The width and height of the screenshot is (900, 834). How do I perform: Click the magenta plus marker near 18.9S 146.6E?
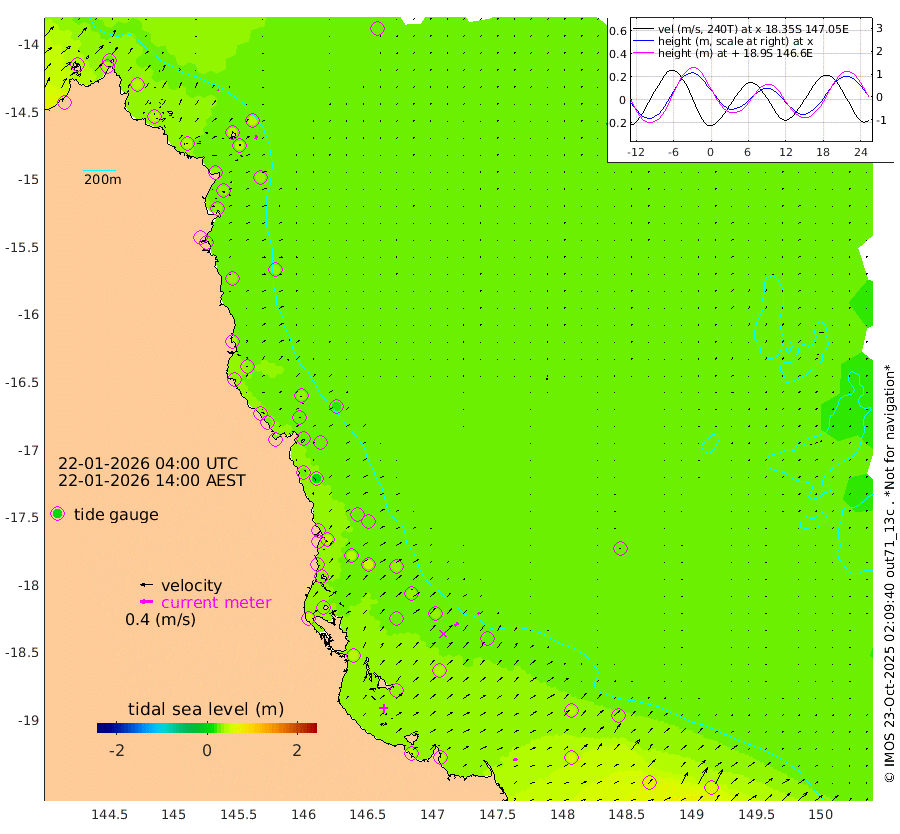383,708
